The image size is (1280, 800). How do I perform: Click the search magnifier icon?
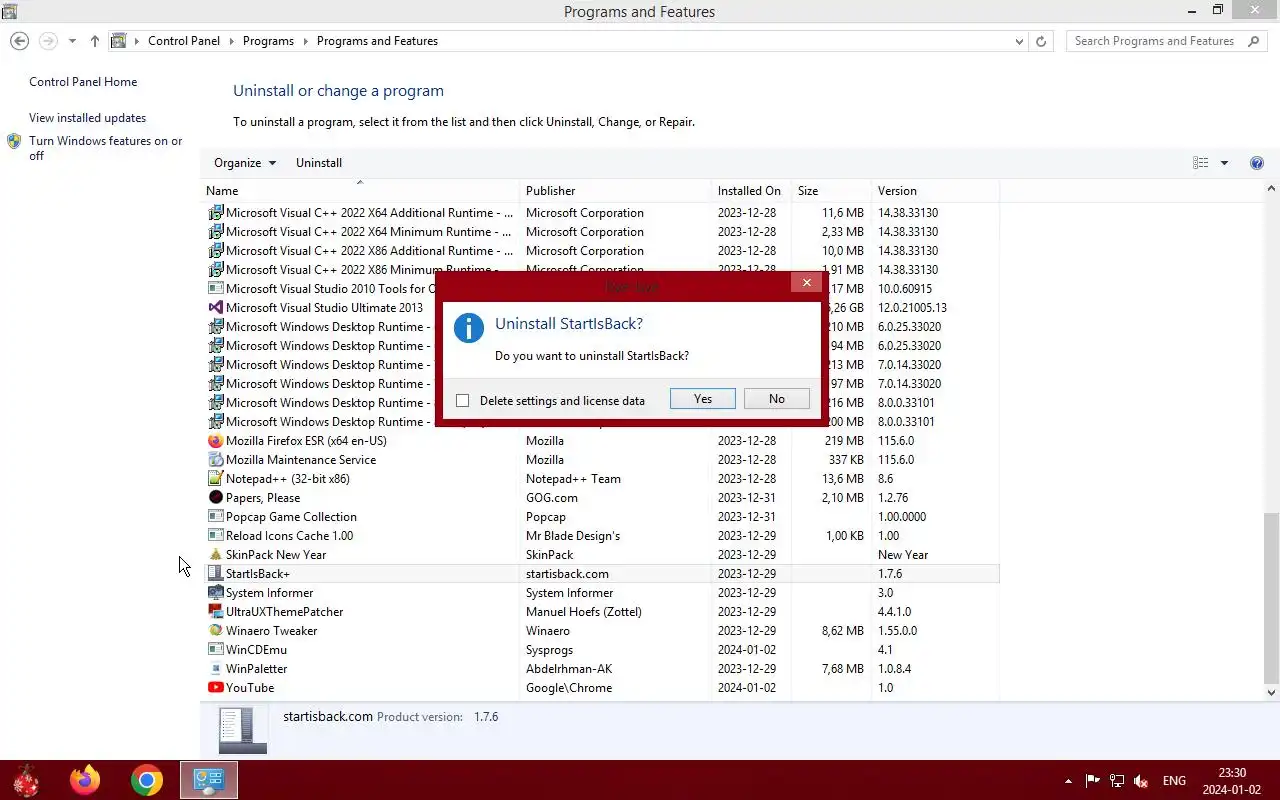coord(1254,41)
